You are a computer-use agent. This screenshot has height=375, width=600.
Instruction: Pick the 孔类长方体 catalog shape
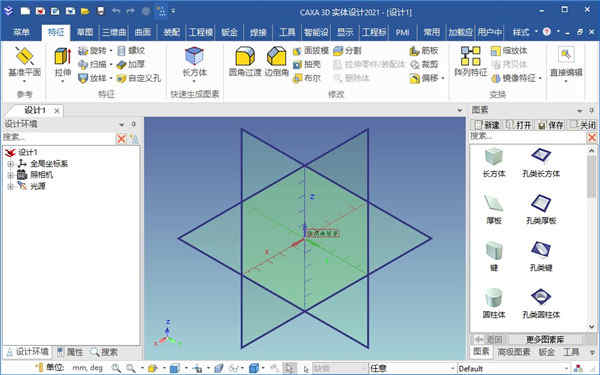pos(541,162)
